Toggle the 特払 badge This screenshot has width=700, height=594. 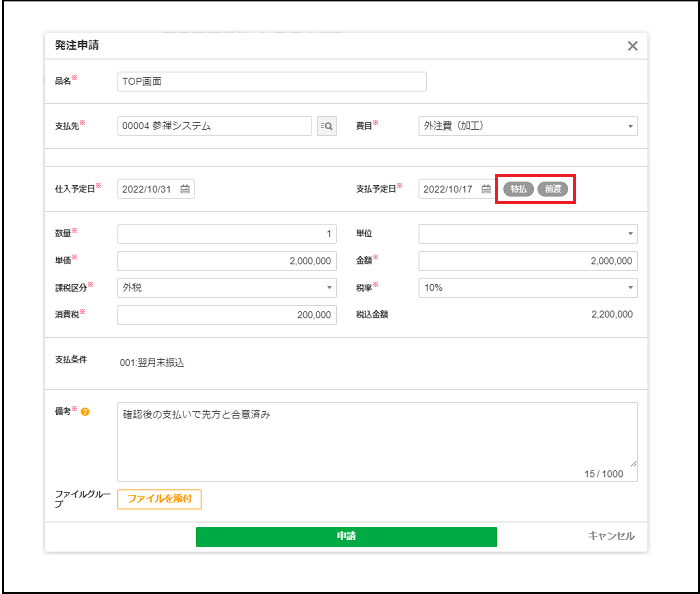(518, 189)
